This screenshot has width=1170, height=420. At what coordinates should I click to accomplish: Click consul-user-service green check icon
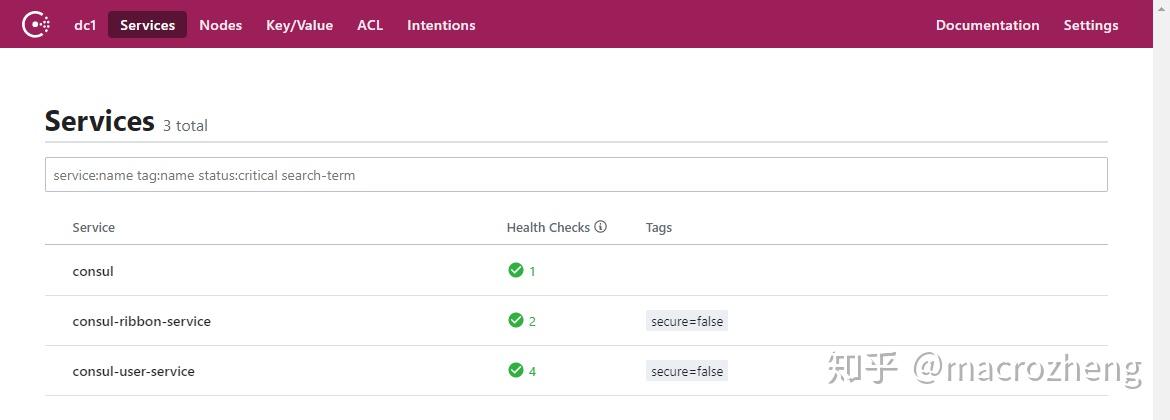516,370
